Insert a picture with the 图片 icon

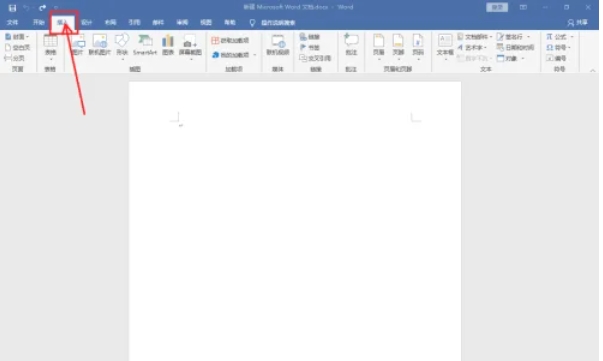pyautogui.click(x=78, y=45)
